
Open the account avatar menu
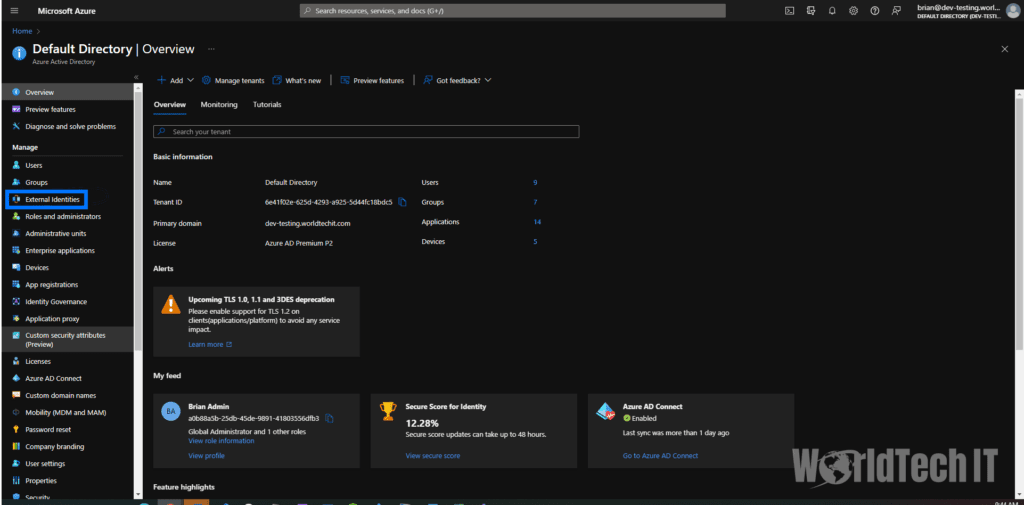point(1012,10)
